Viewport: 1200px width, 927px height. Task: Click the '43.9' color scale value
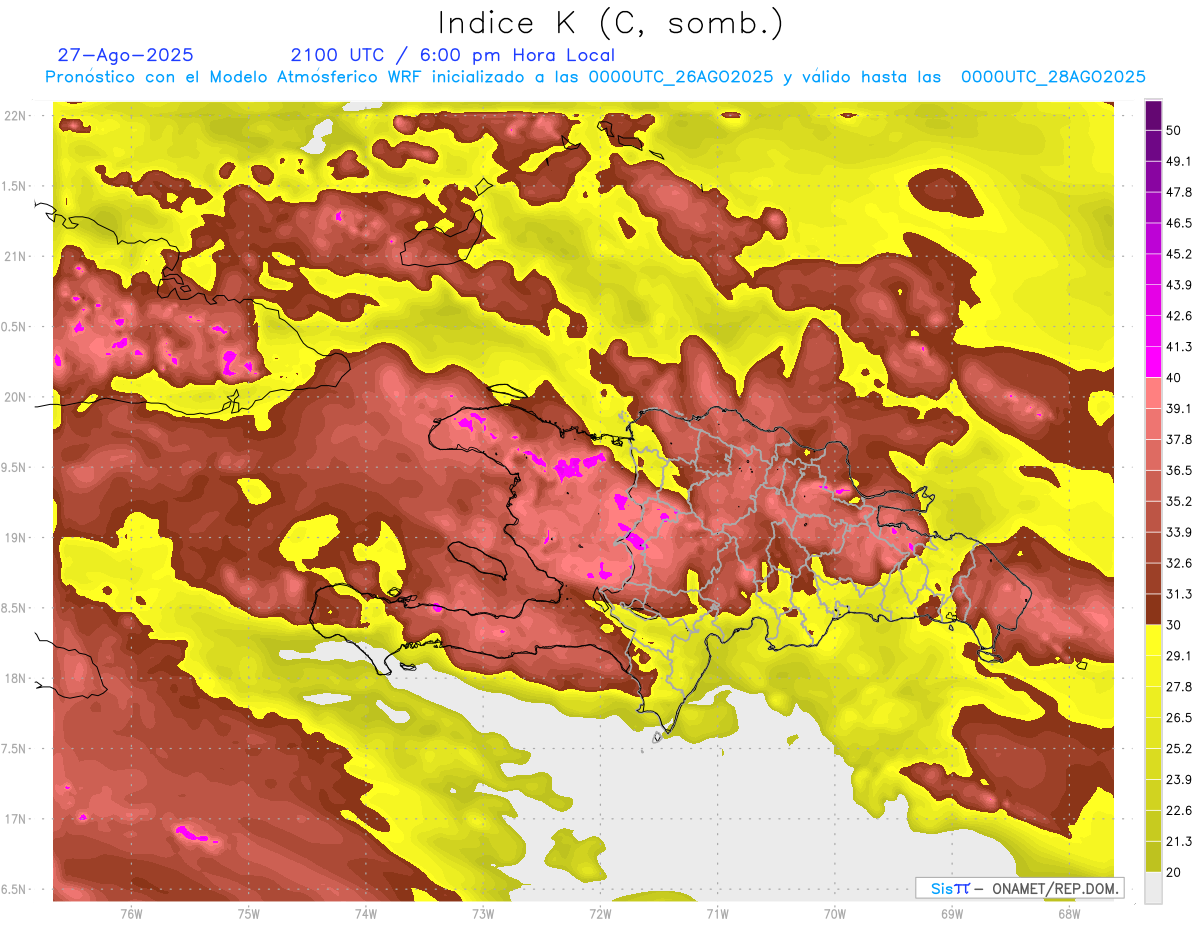(x=1178, y=285)
